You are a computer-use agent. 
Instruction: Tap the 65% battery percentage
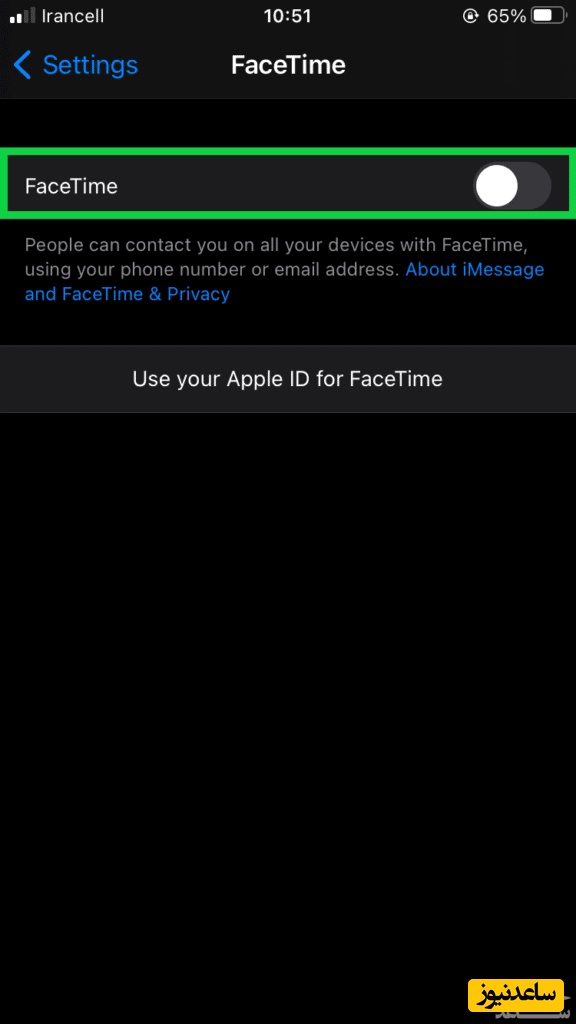(506, 16)
